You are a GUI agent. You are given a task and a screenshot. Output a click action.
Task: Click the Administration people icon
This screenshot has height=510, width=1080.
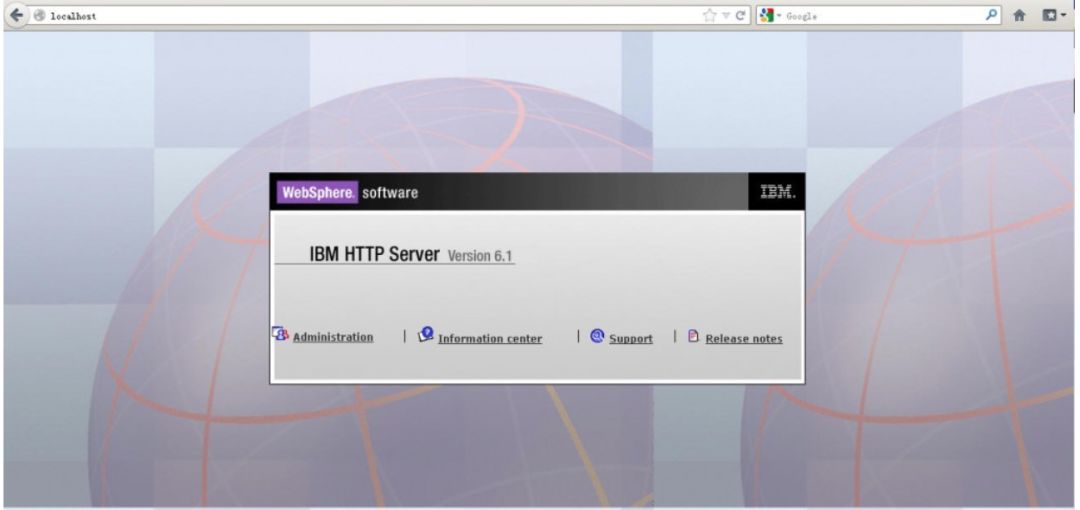point(280,334)
